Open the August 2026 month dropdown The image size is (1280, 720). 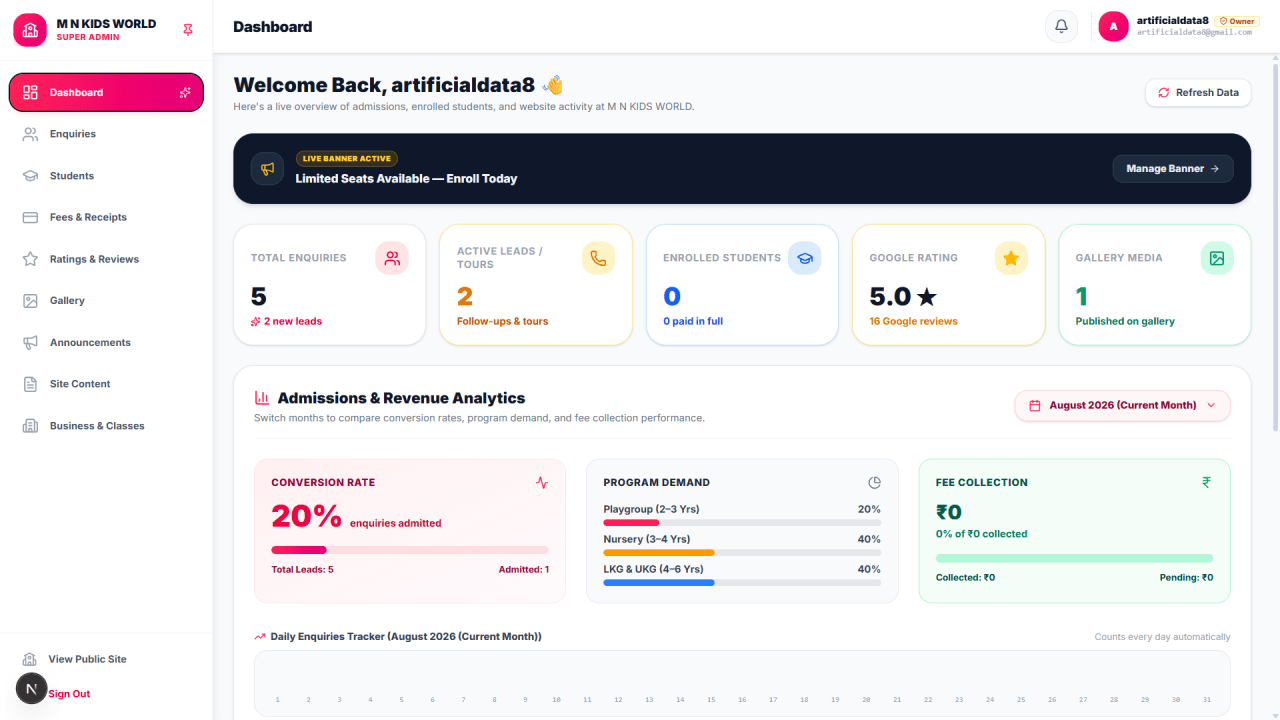point(1123,405)
